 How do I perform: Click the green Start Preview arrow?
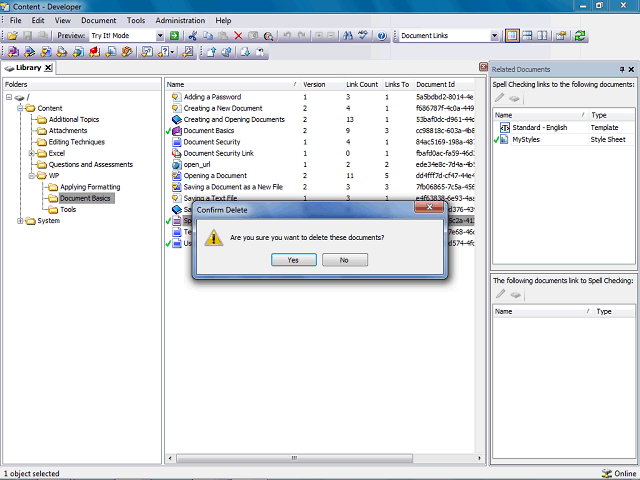click(x=174, y=36)
